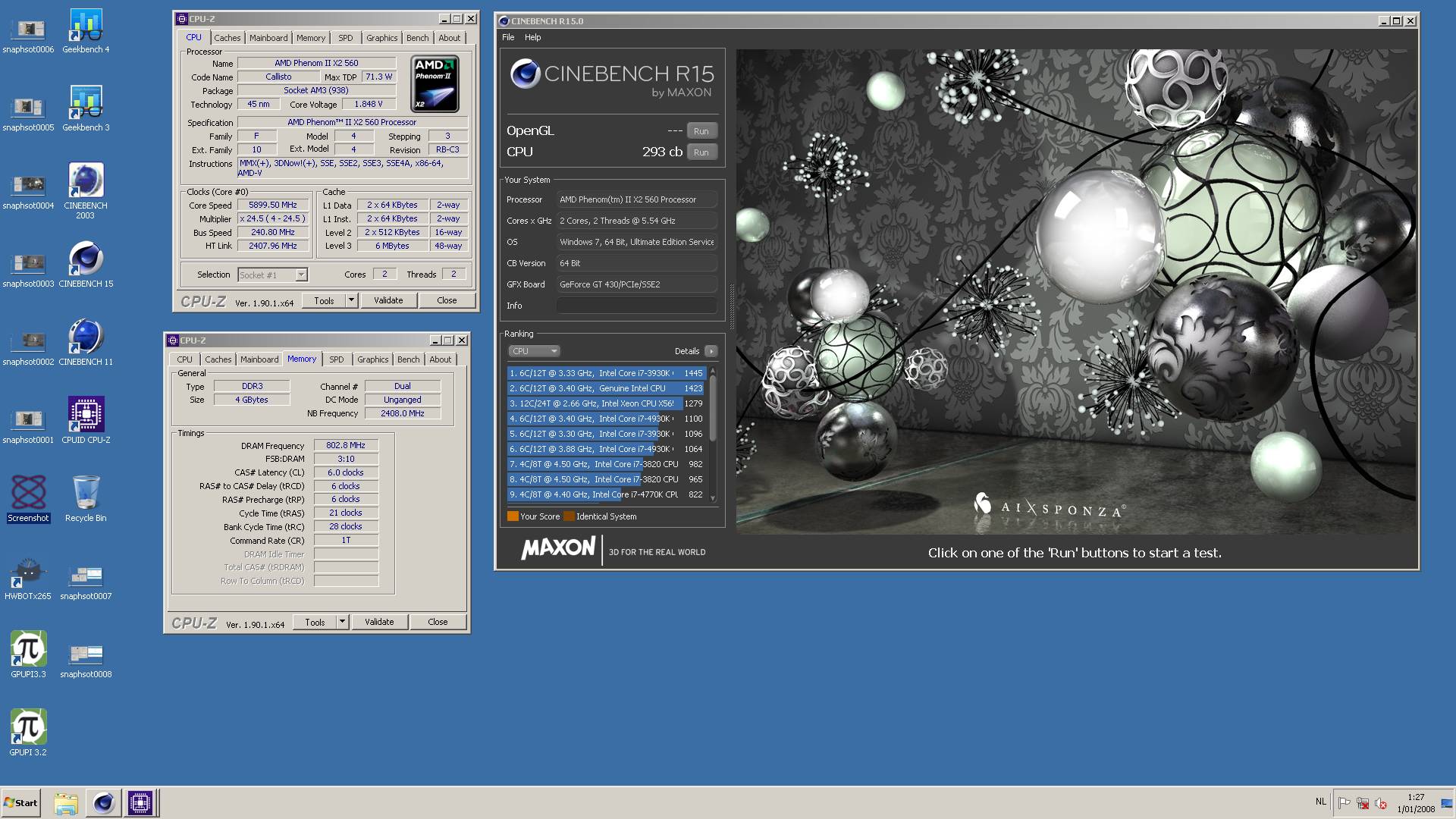
Task: Open Cinebench File menu
Action: pyautogui.click(x=508, y=37)
